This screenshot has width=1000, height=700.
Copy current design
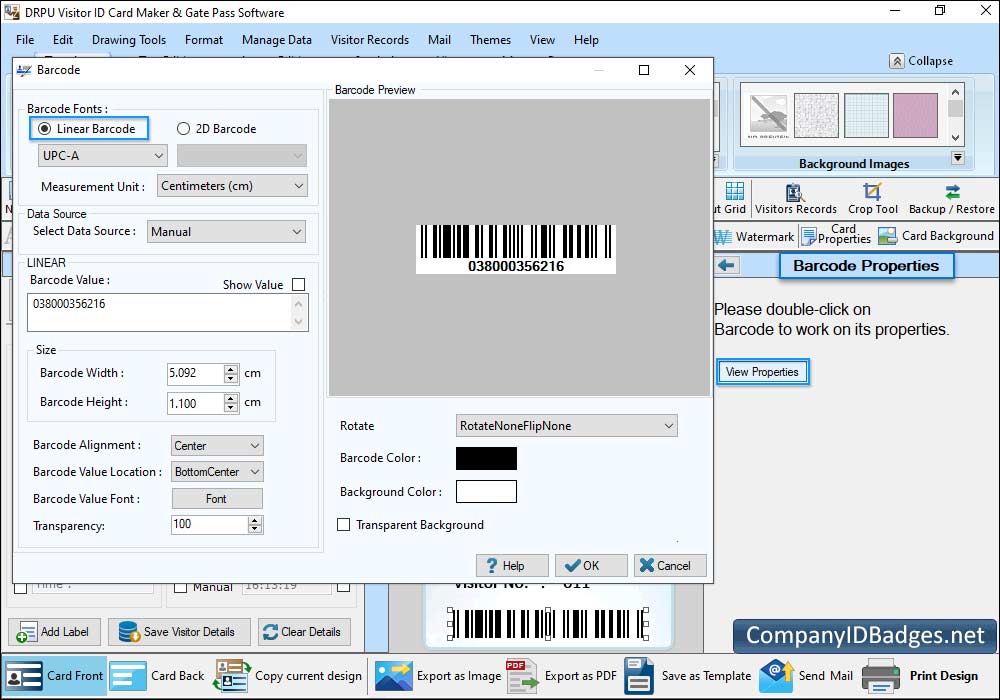tap(288, 676)
